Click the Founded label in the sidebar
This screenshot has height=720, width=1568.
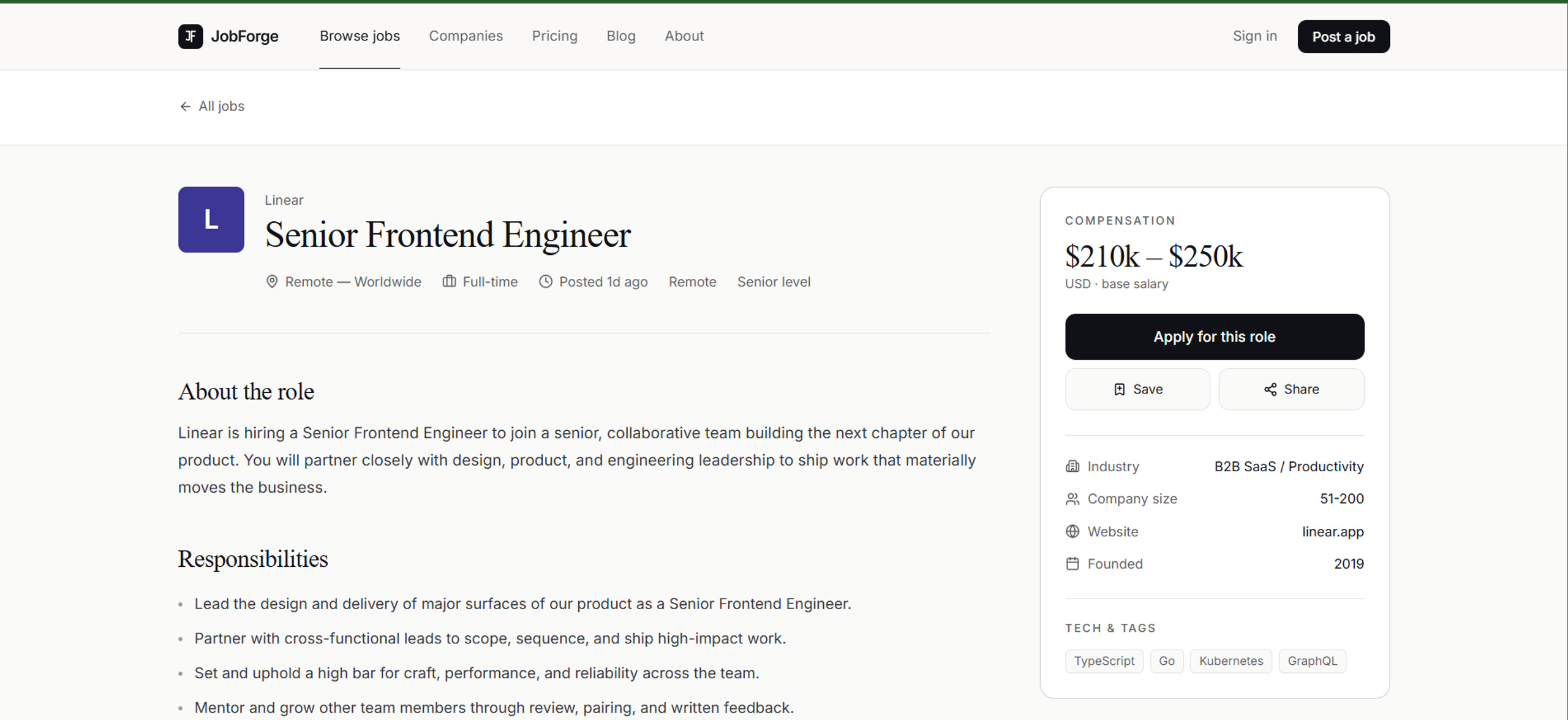coord(1115,564)
